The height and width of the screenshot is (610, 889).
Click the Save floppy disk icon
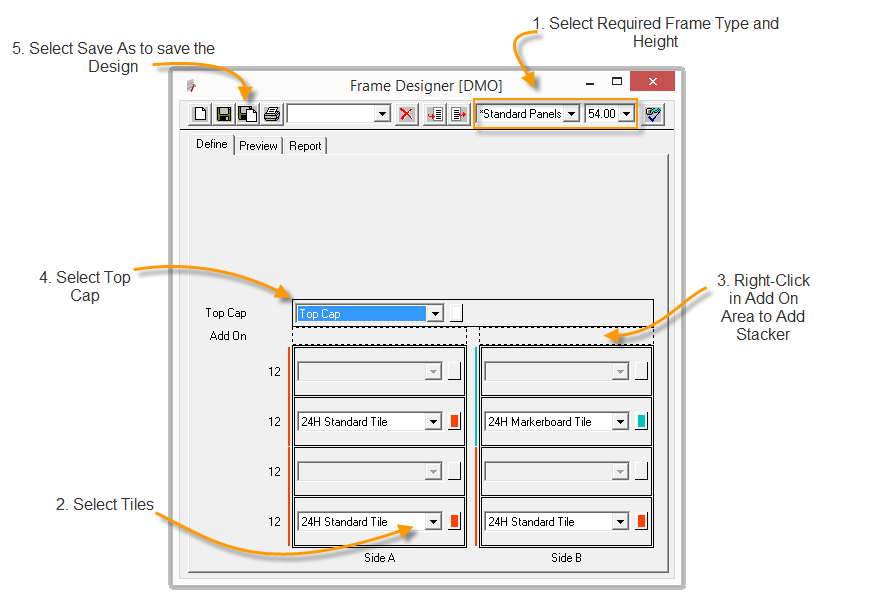224,114
